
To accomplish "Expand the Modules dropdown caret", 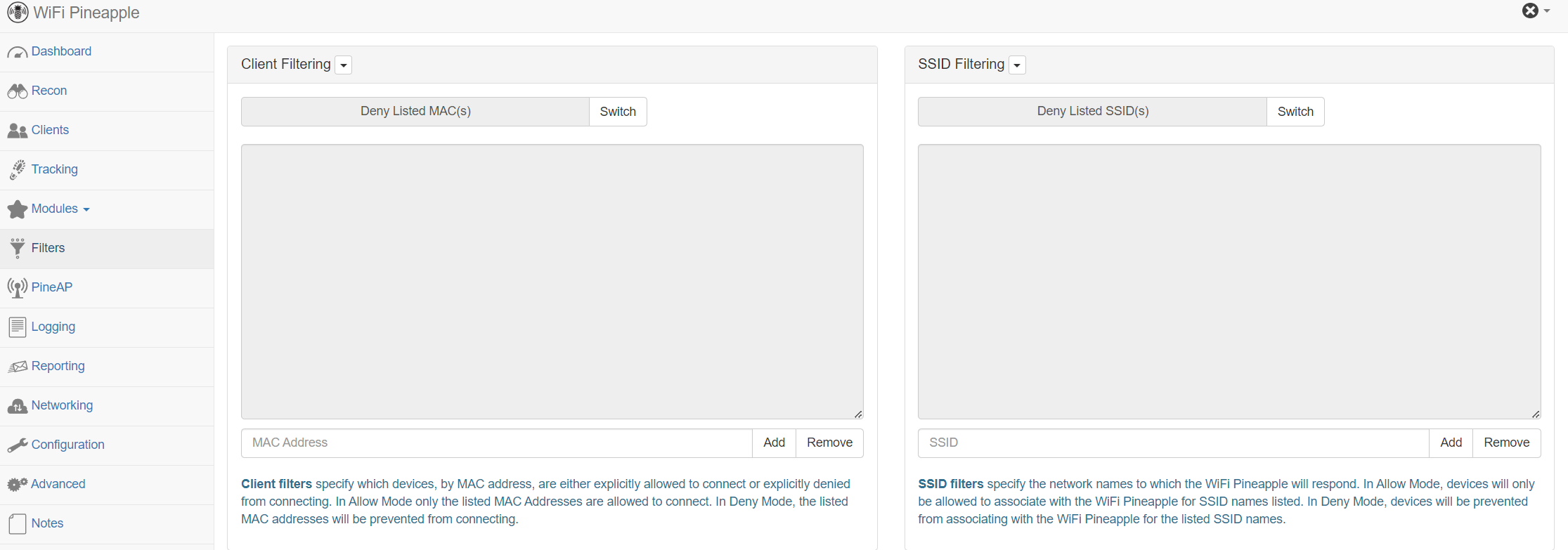I will pyautogui.click(x=86, y=210).
